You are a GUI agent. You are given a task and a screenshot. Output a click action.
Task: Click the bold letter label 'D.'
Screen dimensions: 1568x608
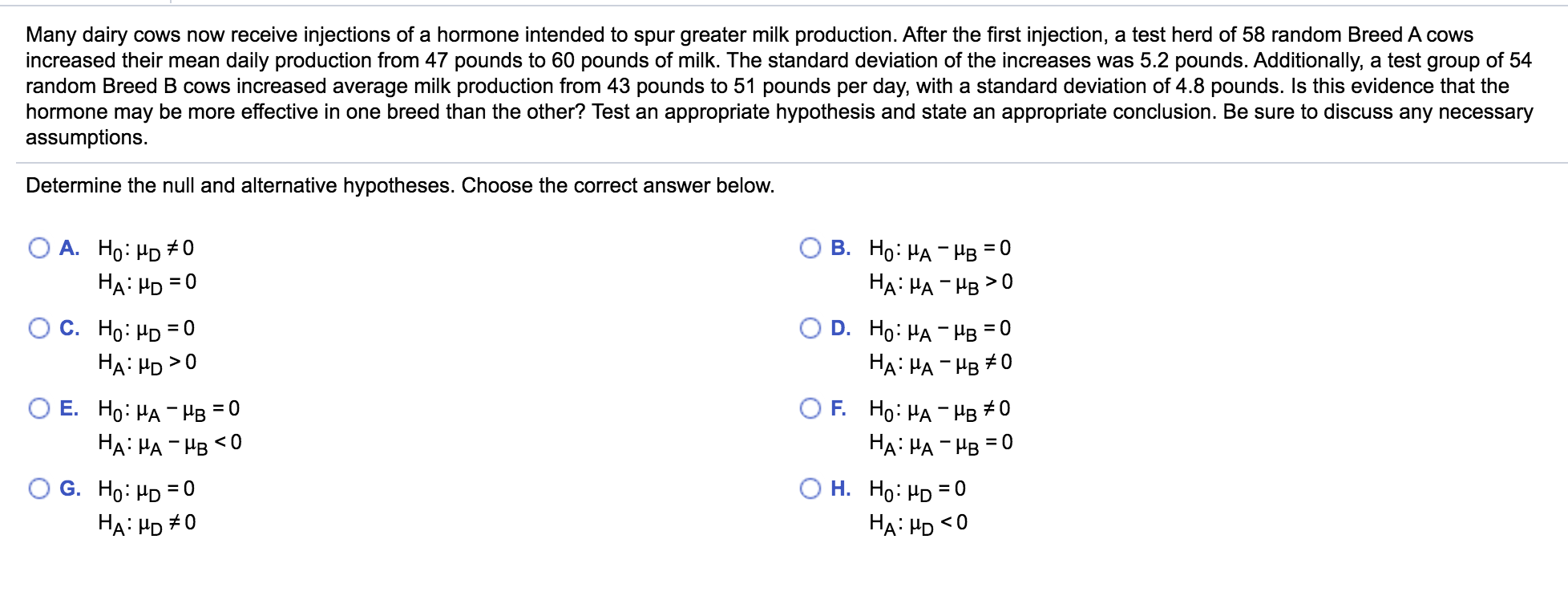(841, 328)
